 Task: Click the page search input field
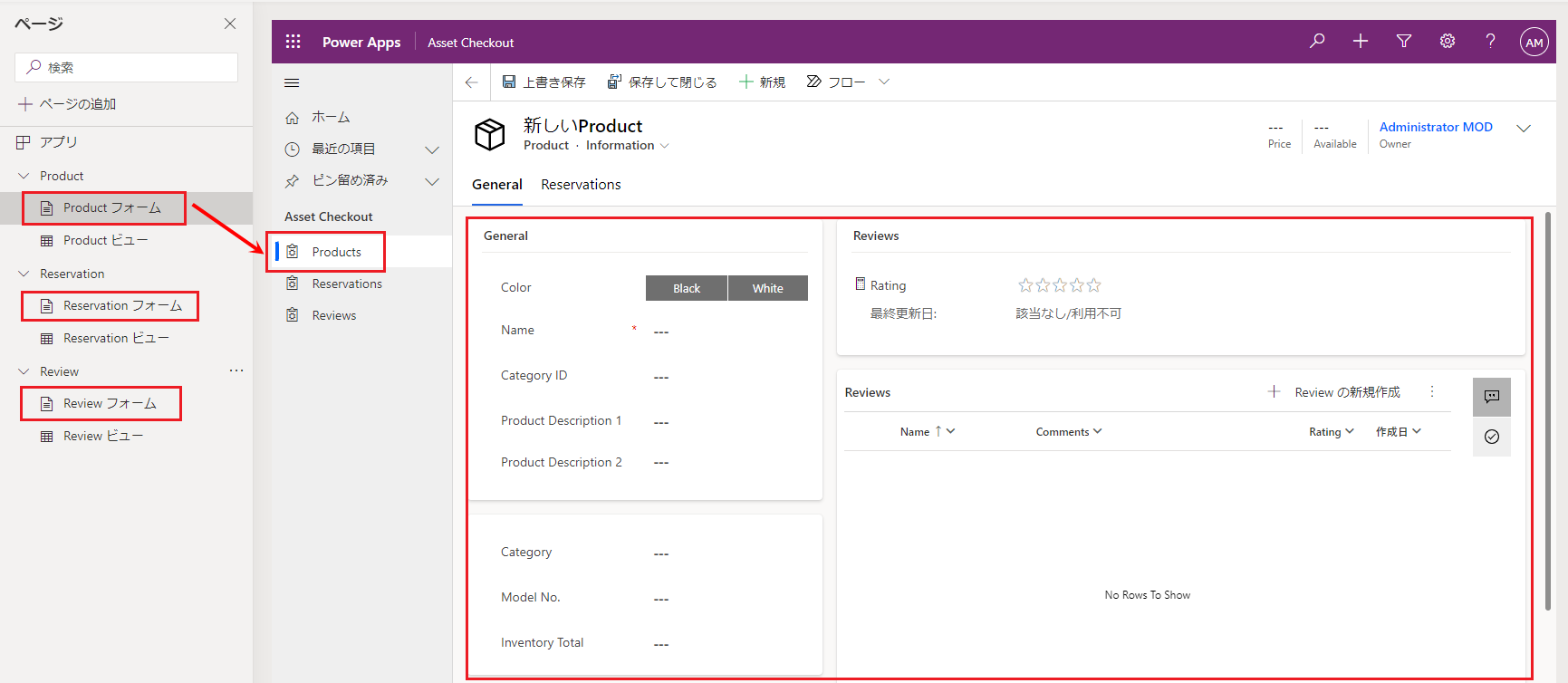point(127,67)
